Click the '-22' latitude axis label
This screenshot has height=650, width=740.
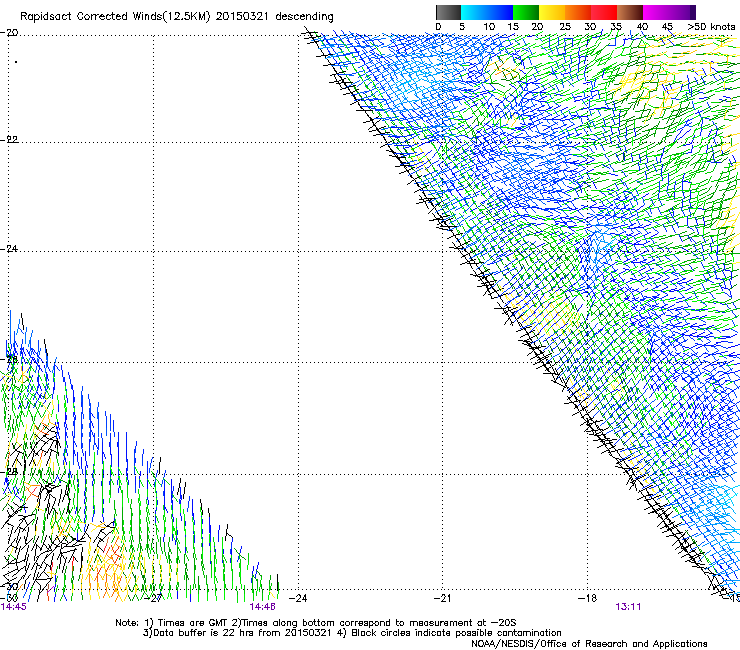pos(9,139)
